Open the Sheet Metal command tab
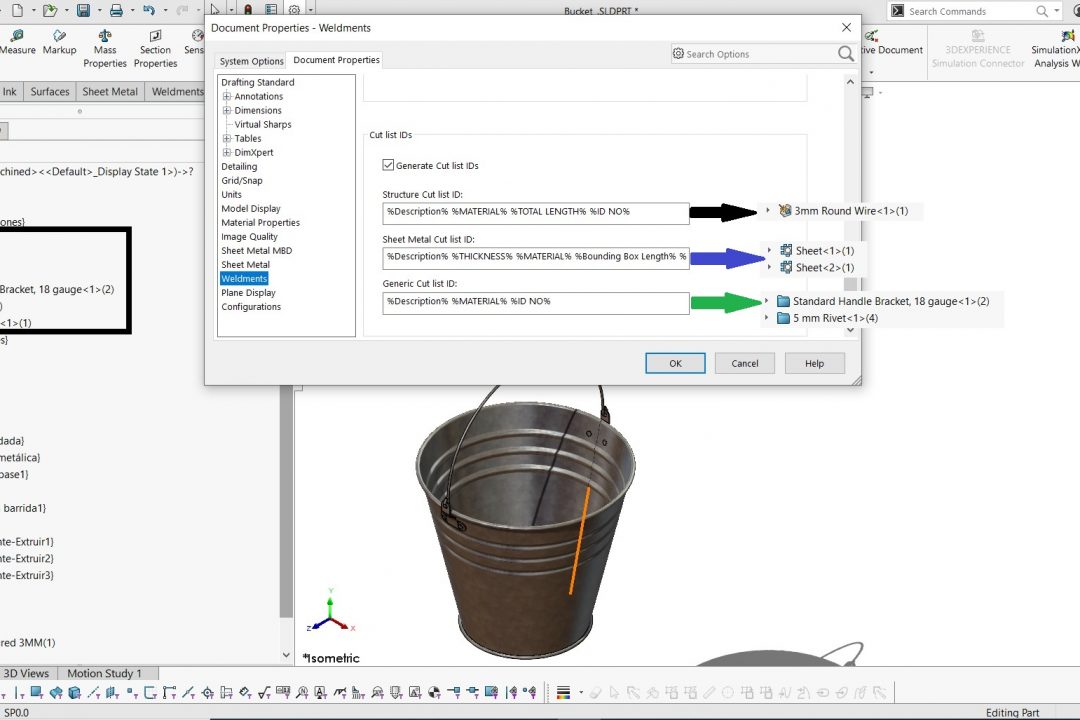The height and width of the screenshot is (720, 1080). point(110,91)
